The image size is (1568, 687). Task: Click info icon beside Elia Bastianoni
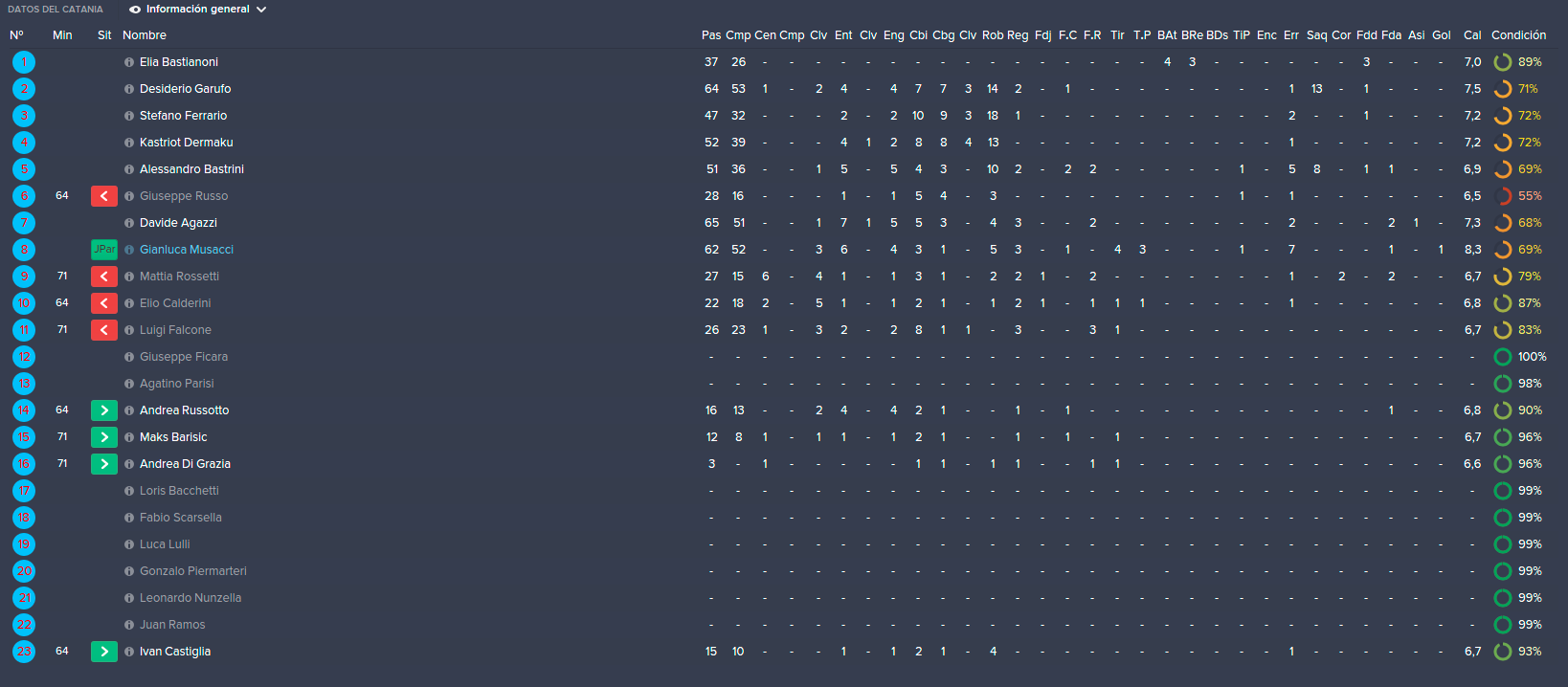129,62
